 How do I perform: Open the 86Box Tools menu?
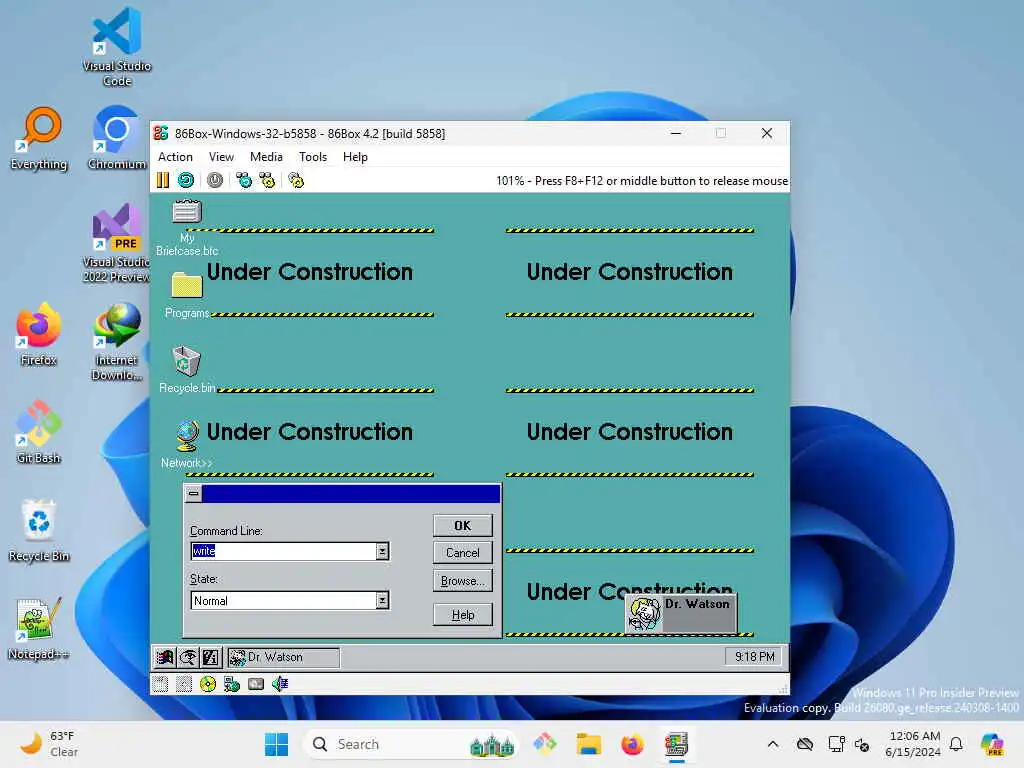click(x=313, y=157)
